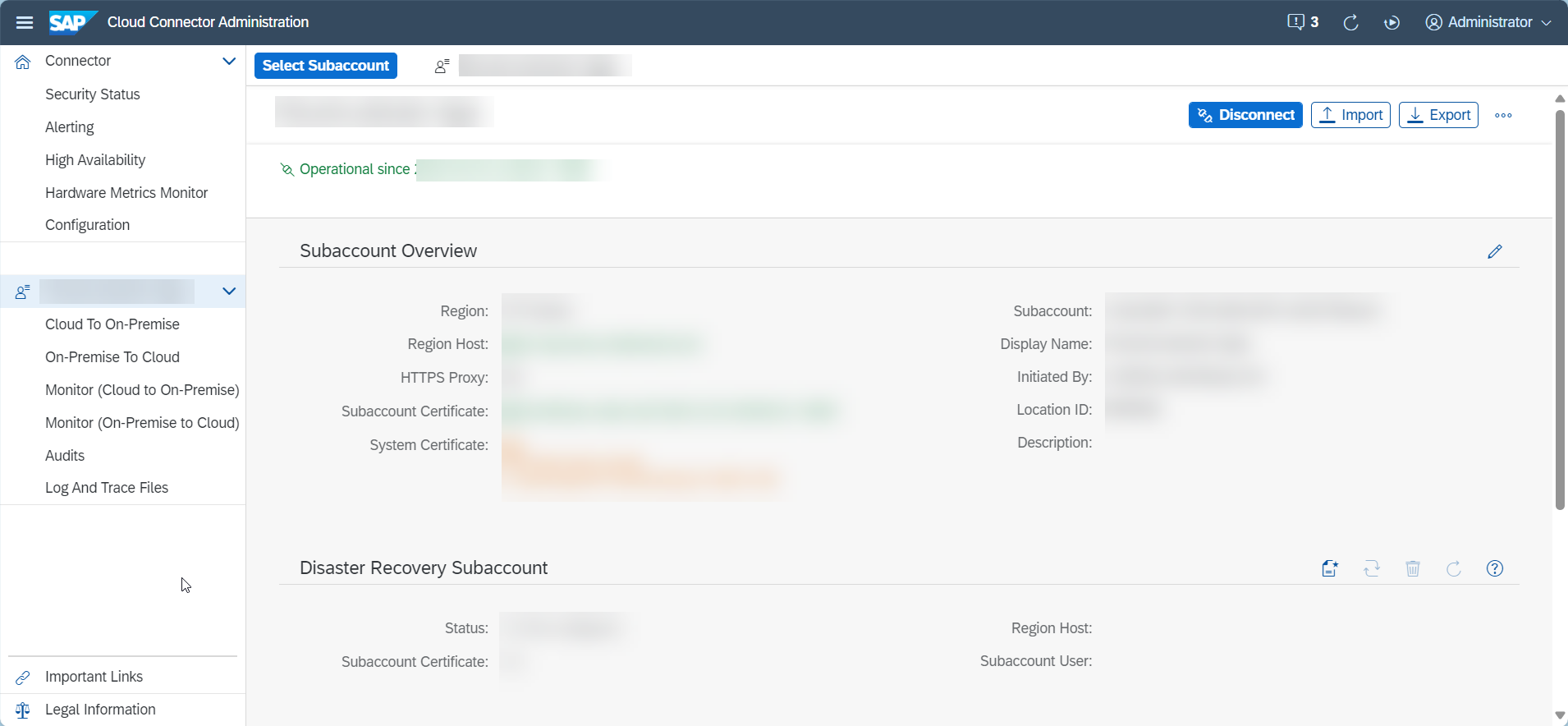Image resolution: width=1568 pixels, height=726 pixels.
Task: Open the alerts notification icon showing 3
Action: (x=1303, y=22)
